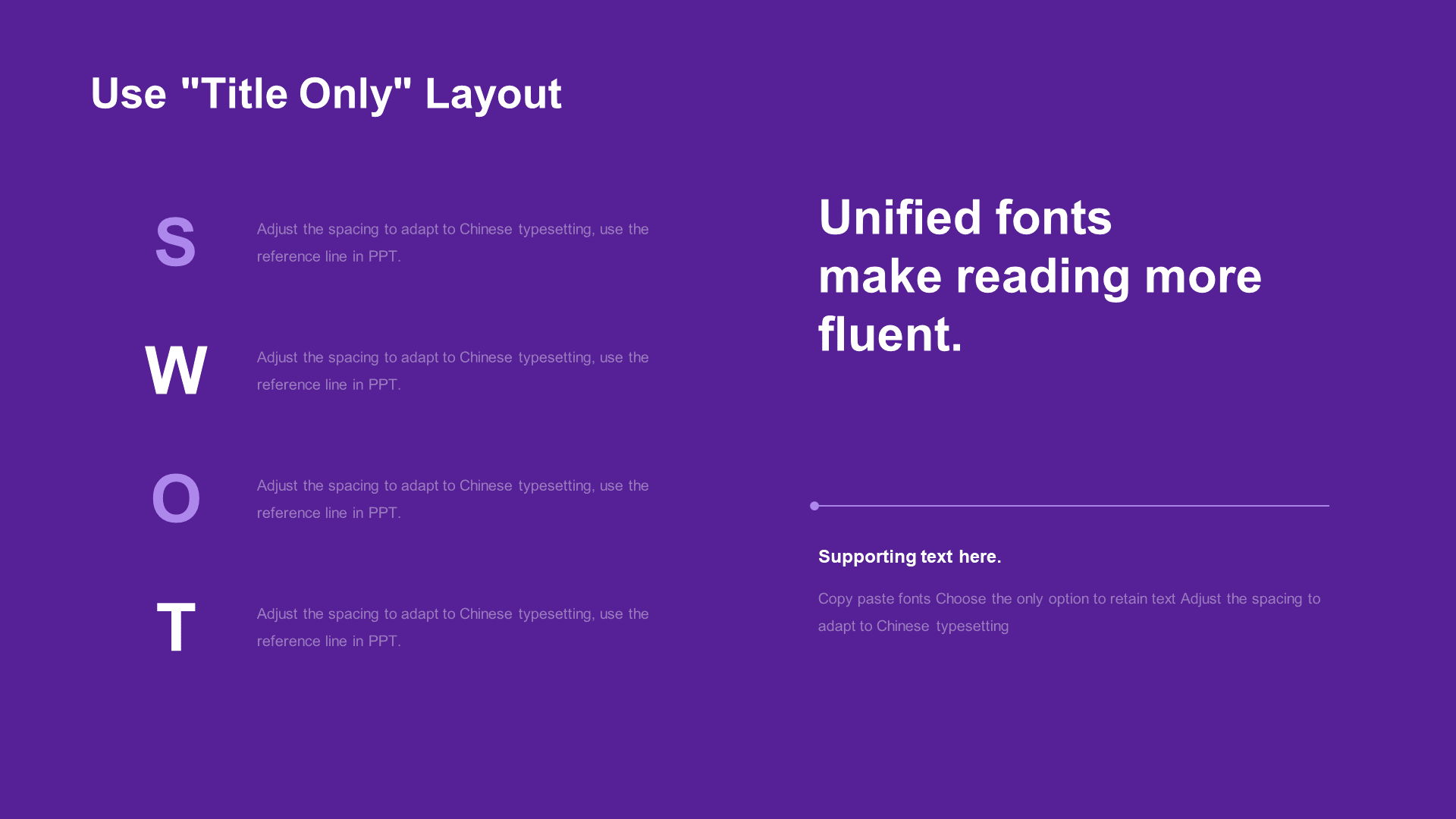Click the large letter T

click(176, 626)
